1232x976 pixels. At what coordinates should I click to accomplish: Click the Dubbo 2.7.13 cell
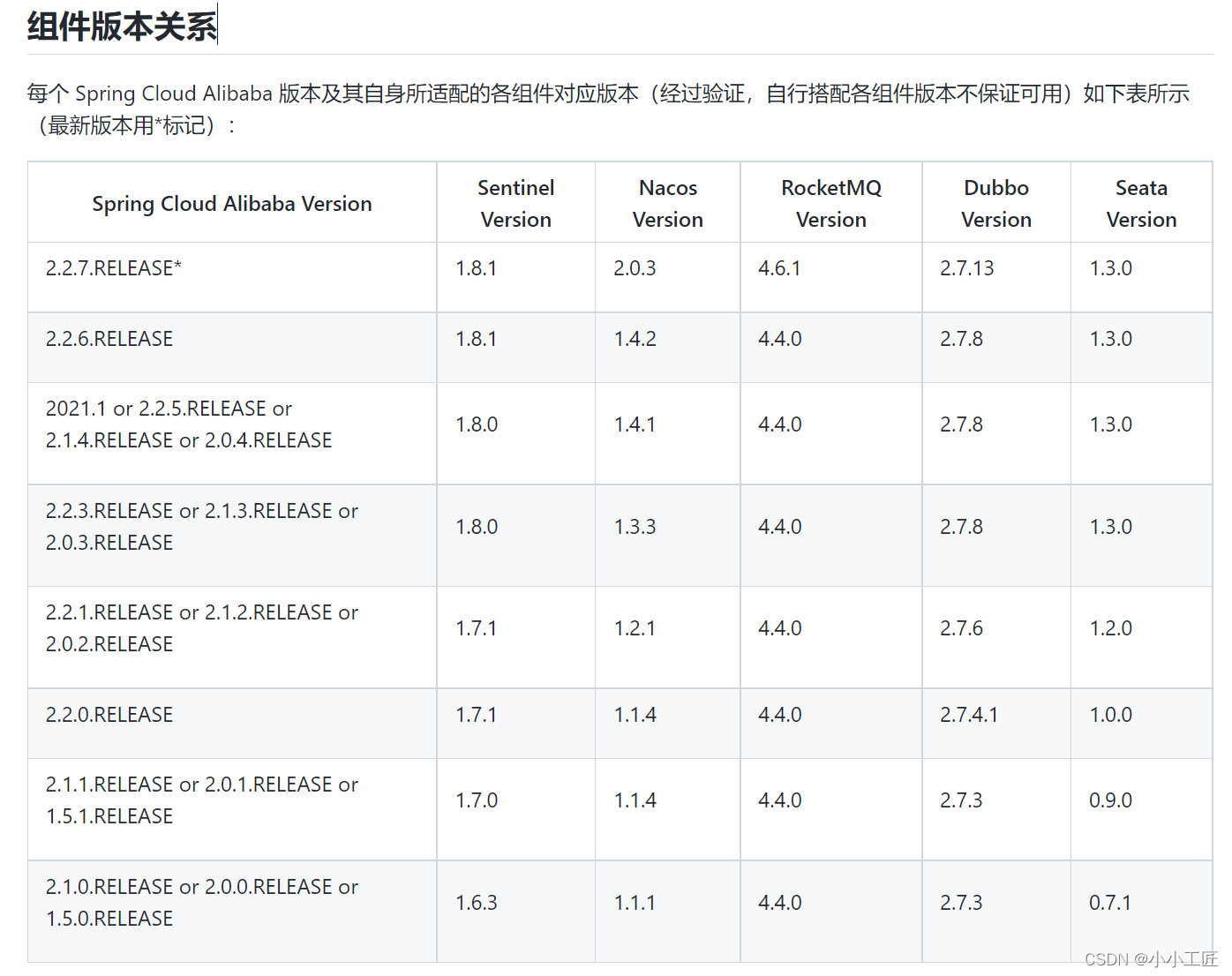(x=966, y=268)
